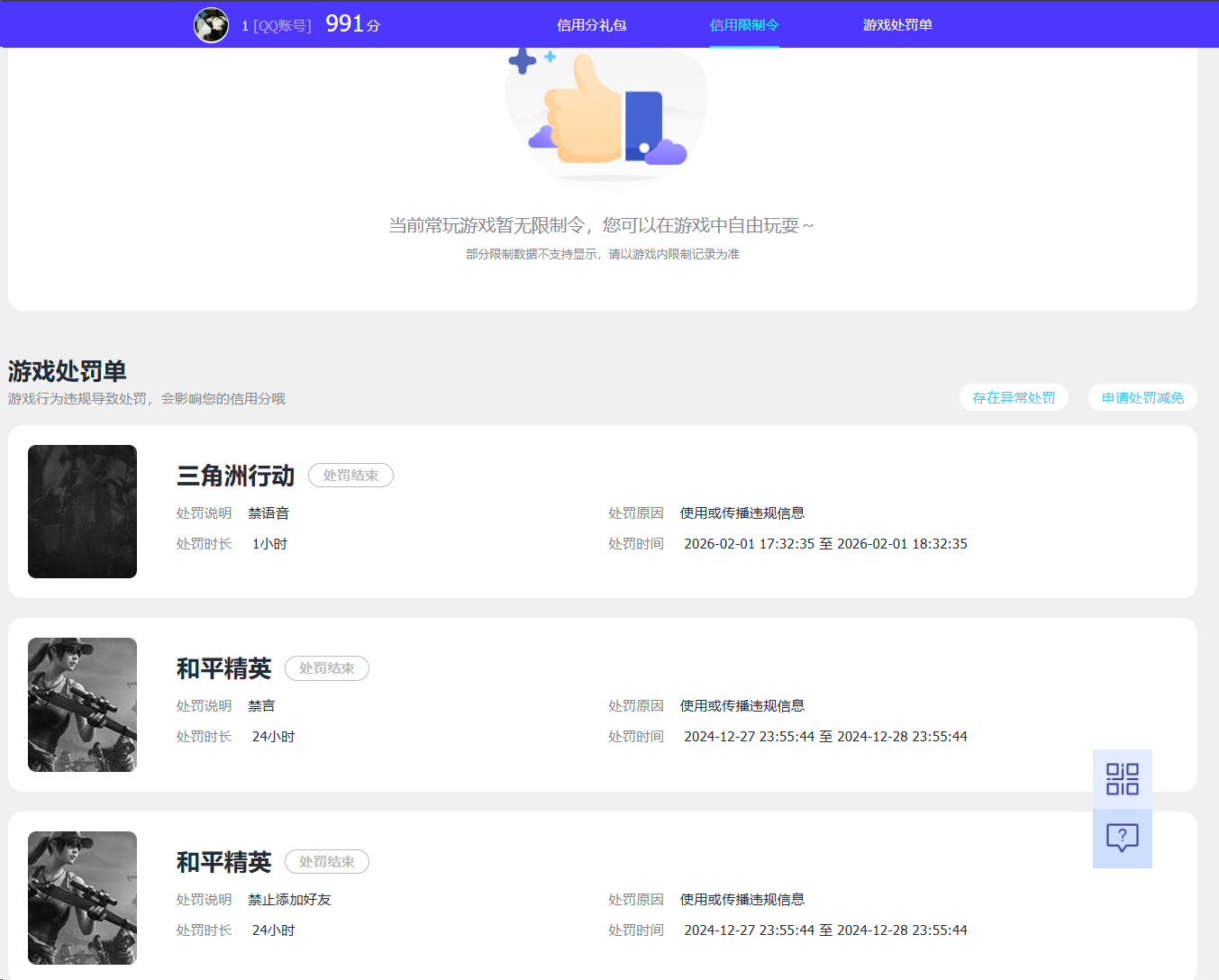Click the 申请处罚减免 button

pyautogui.click(x=1142, y=396)
